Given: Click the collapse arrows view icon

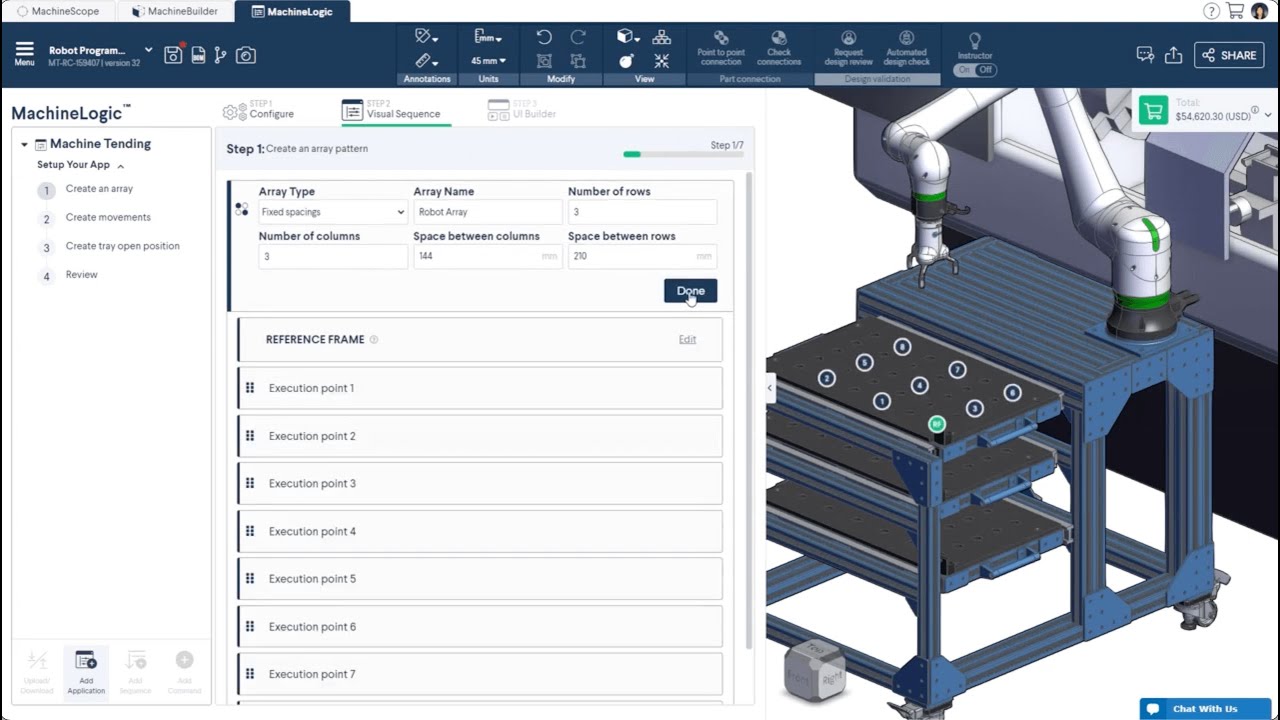Looking at the screenshot, I should point(661,61).
